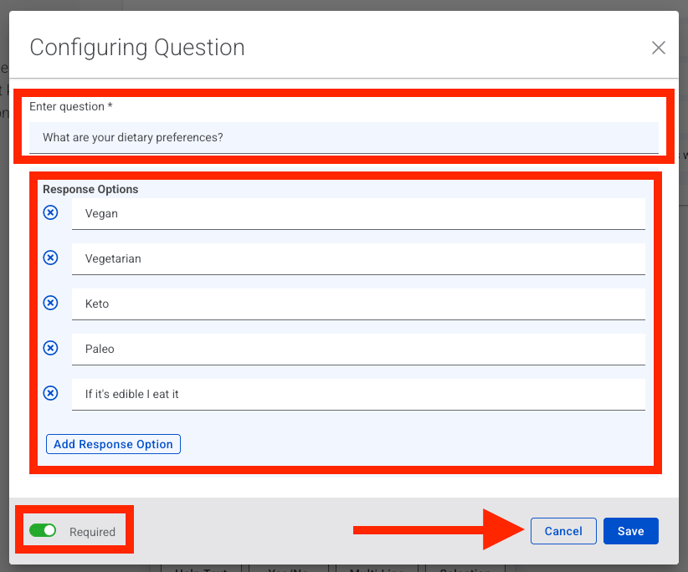Select the Keto response input
This screenshot has width=688, height=572.
[x=358, y=304]
